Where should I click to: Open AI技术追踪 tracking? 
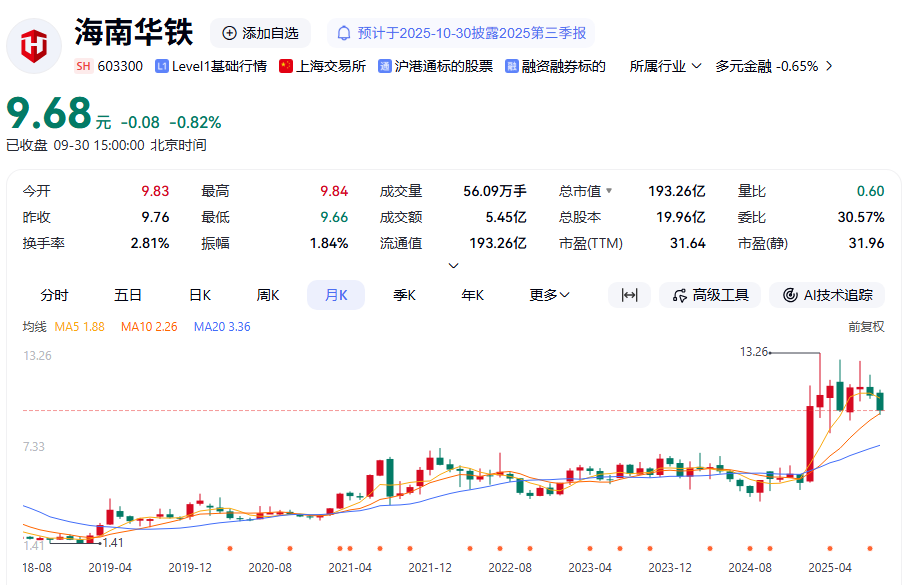click(828, 295)
